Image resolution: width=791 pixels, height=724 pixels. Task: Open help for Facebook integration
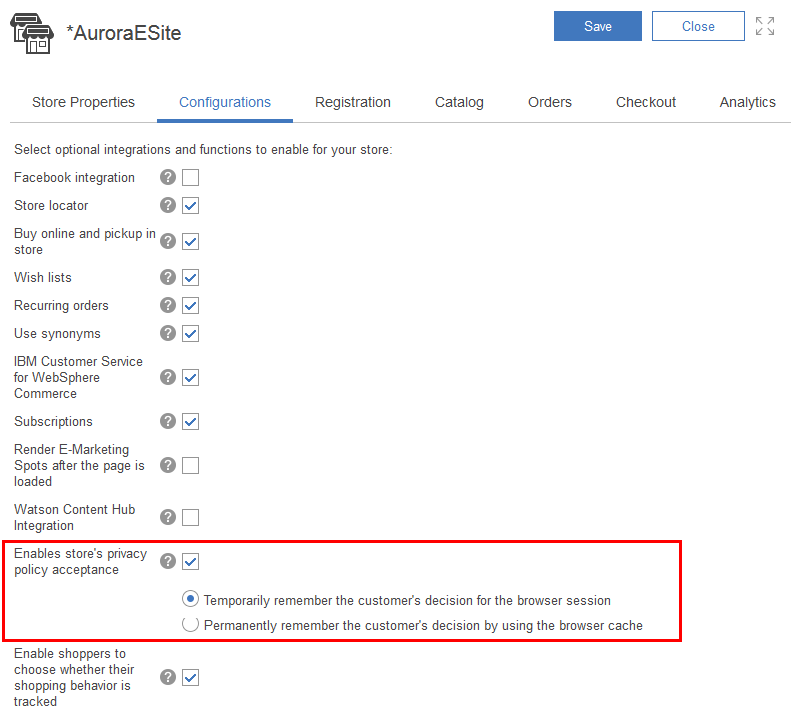coord(168,177)
